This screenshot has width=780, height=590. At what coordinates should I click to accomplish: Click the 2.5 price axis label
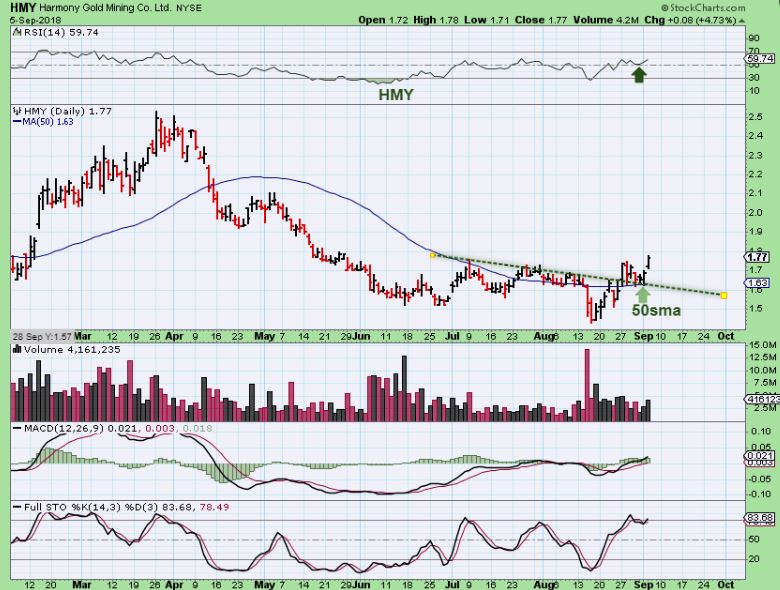756,117
